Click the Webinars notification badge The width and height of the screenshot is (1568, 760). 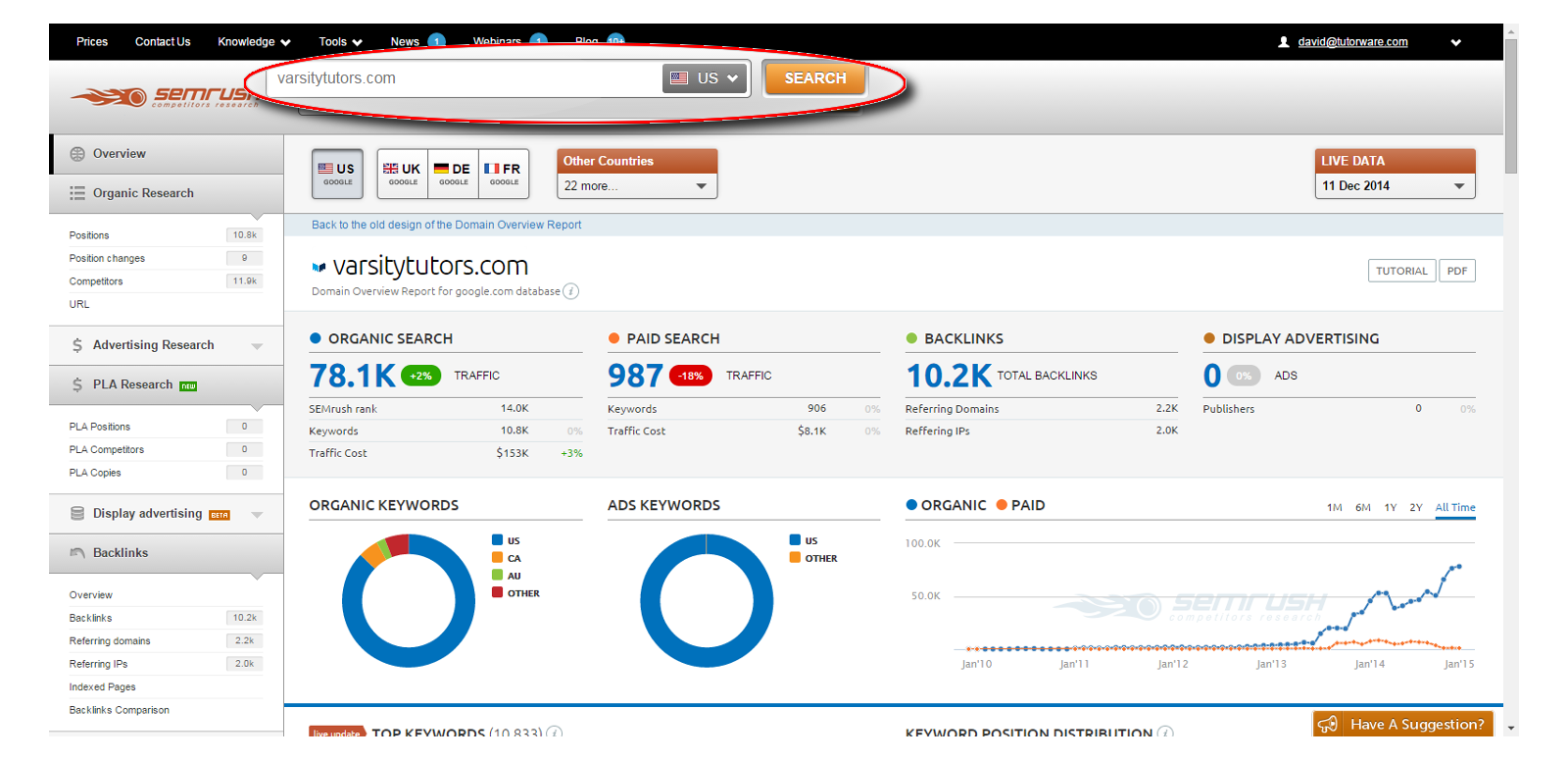538,40
